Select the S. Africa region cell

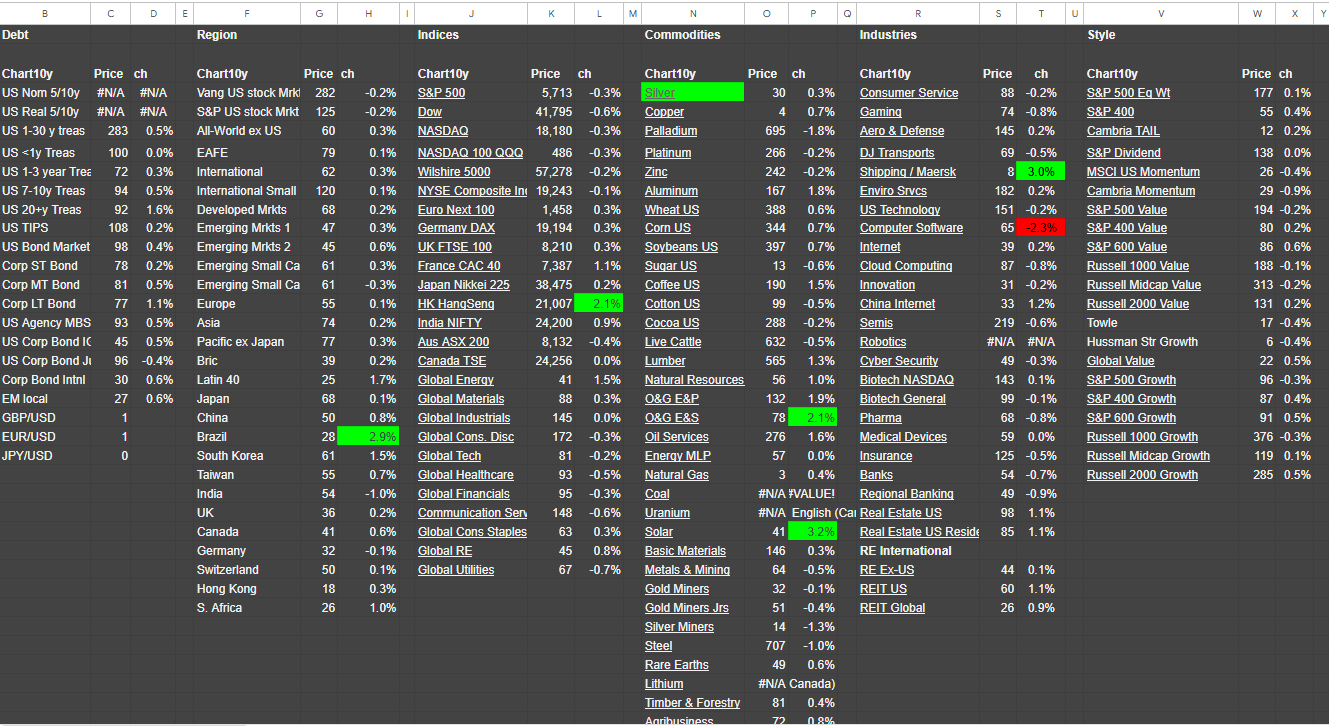[247, 608]
